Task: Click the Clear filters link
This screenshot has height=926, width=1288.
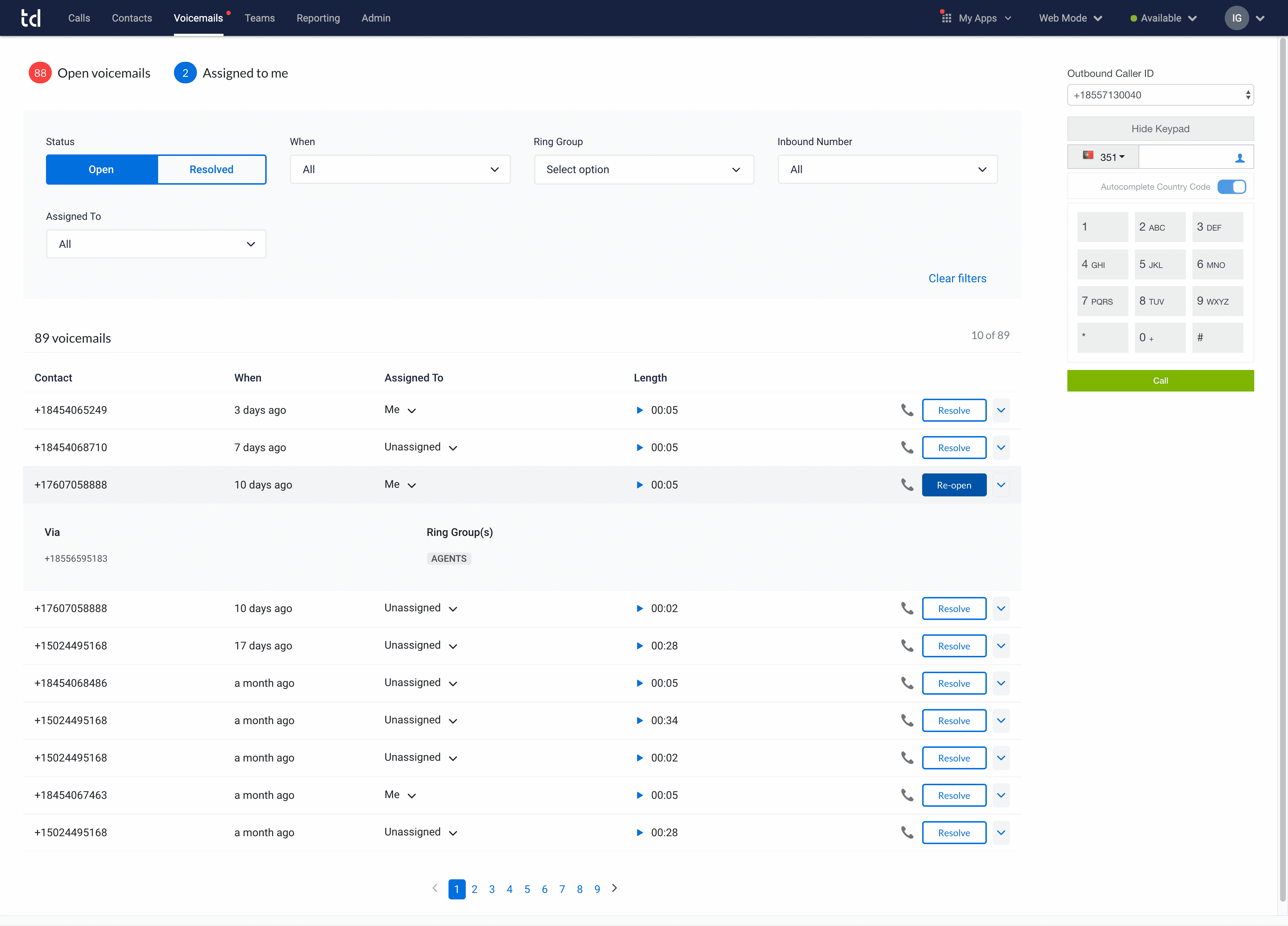Action: click(957, 278)
